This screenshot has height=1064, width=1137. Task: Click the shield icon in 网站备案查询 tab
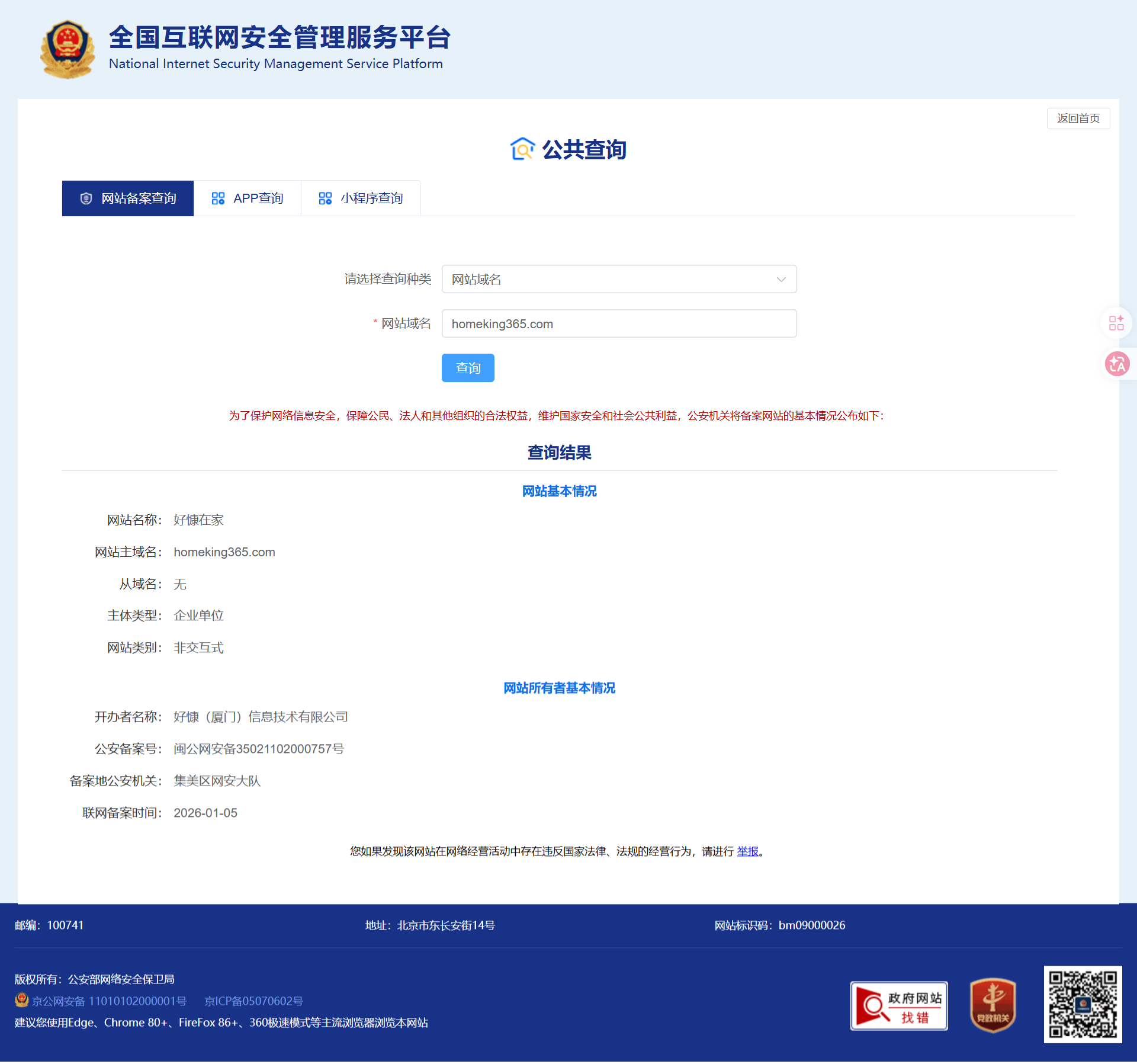pyautogui.click(x=86, y=198)
